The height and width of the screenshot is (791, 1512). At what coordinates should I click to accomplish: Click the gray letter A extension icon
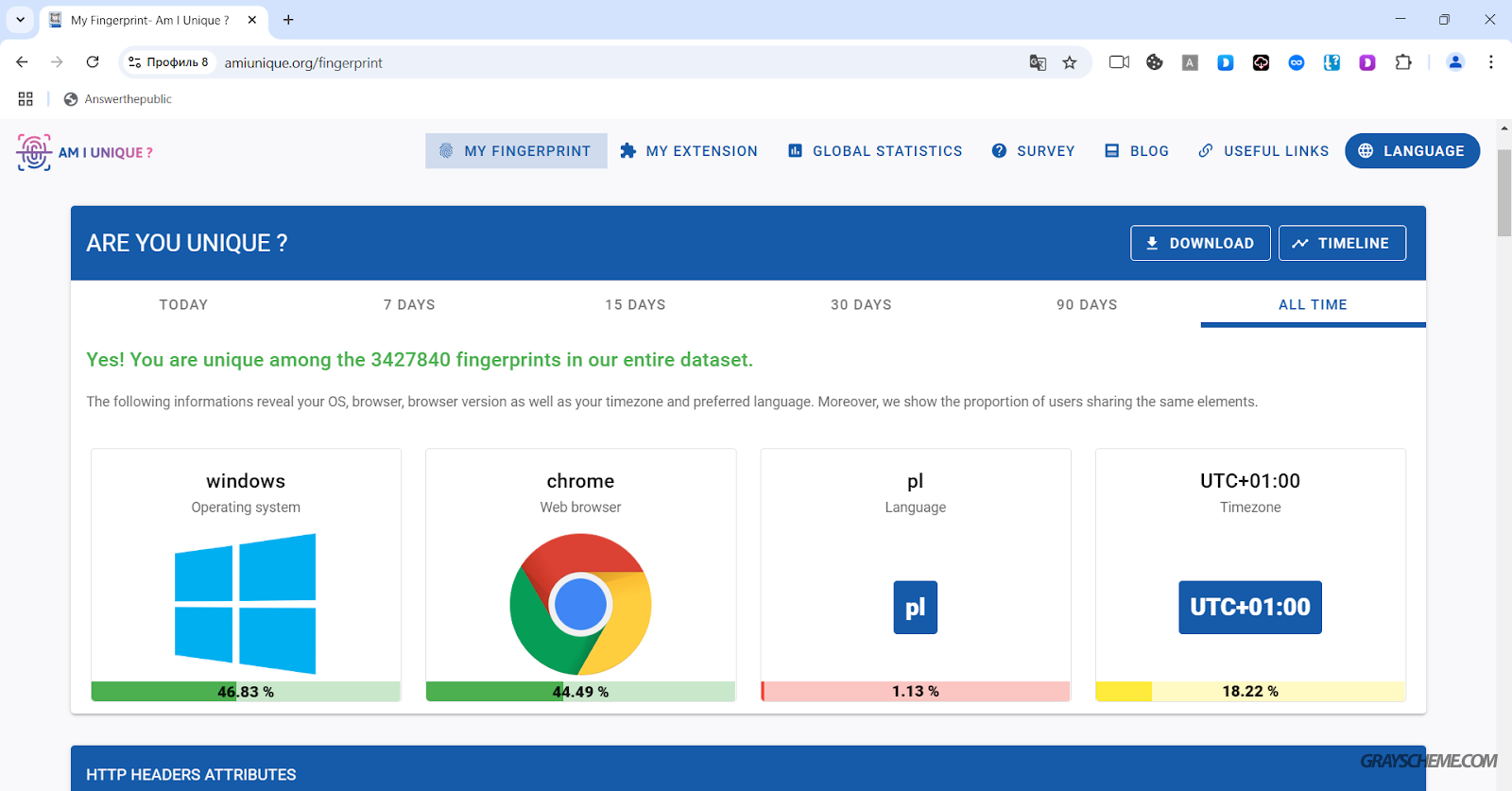tap(1190, 63)
